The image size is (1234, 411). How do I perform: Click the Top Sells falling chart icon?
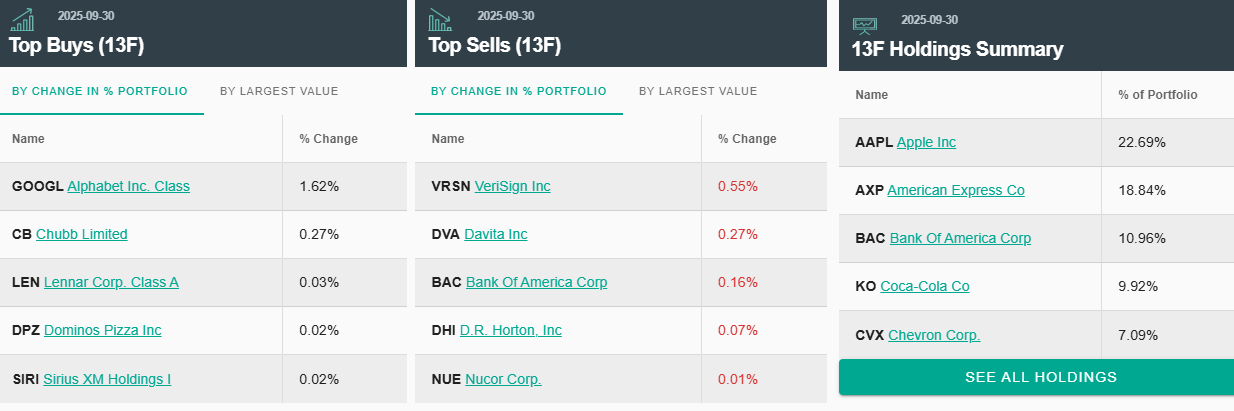pos(440,19)
